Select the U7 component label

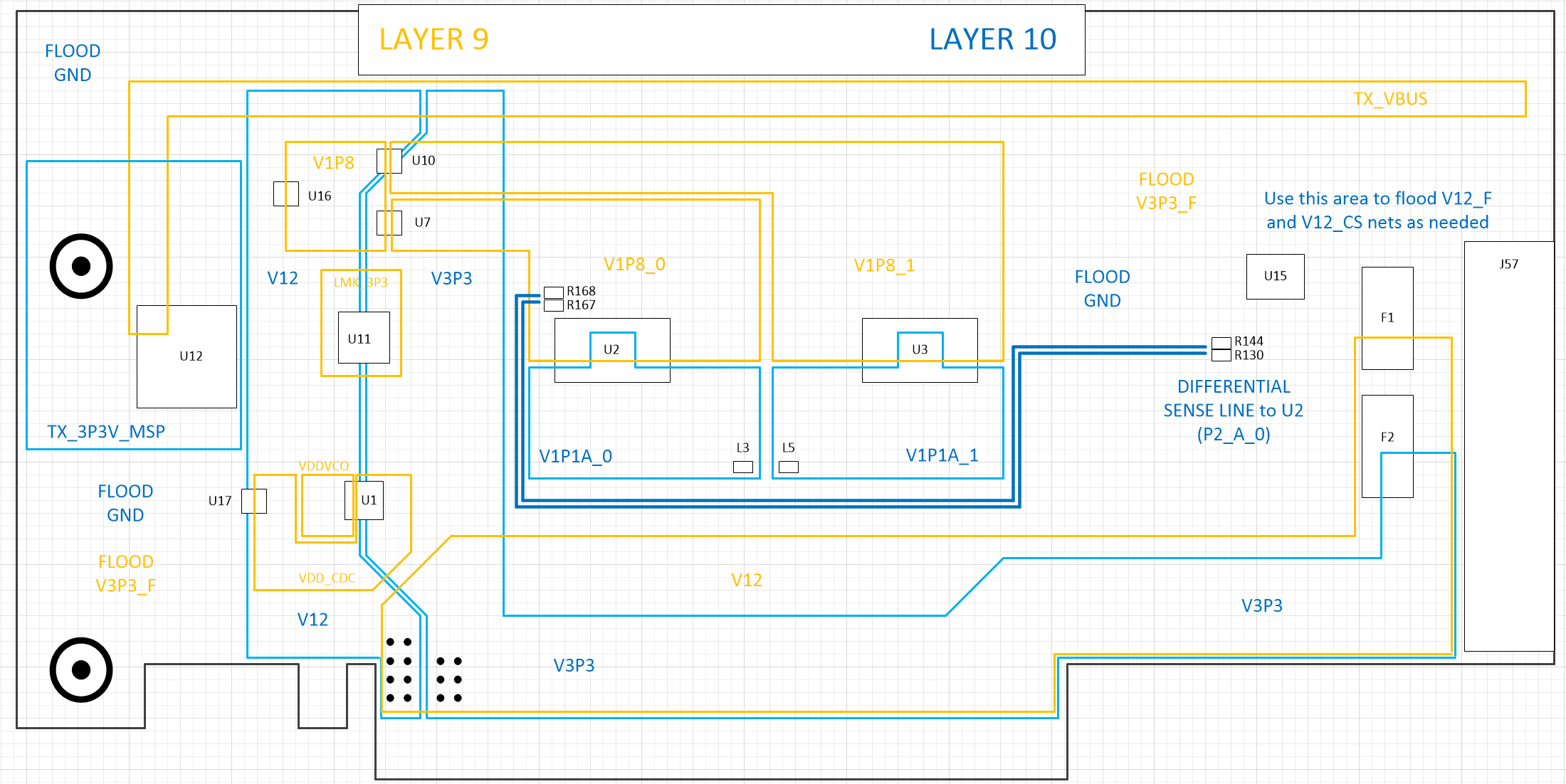pos(423,223)
